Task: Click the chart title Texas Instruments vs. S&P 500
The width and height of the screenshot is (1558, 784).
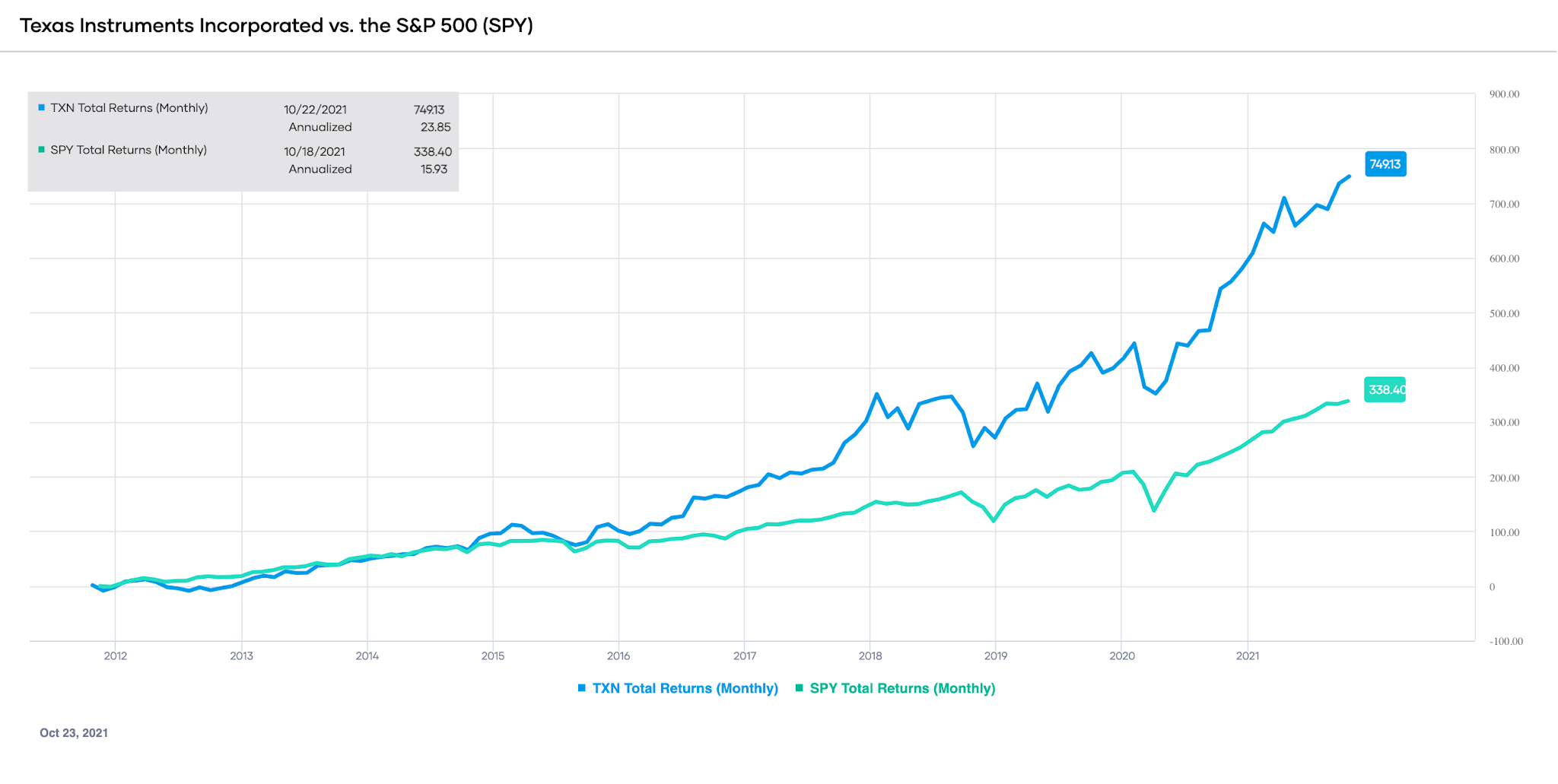Action: pyautogui.click(x=276, y=26)
